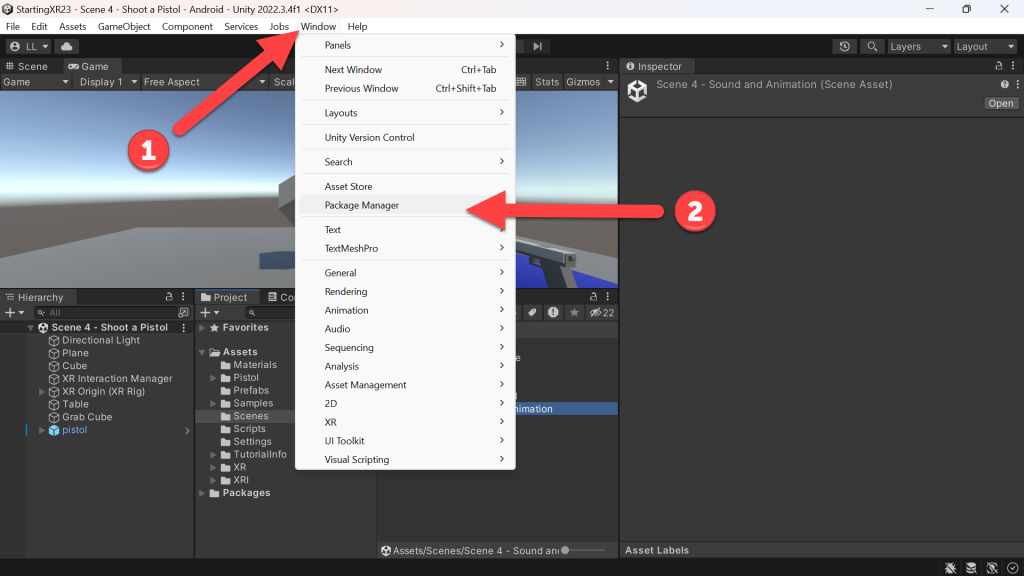This screenshot has width=1024, height=576.
Task: Open the Scene 4 - Shoot a Pistol options dots
Action: click(184, 327)
